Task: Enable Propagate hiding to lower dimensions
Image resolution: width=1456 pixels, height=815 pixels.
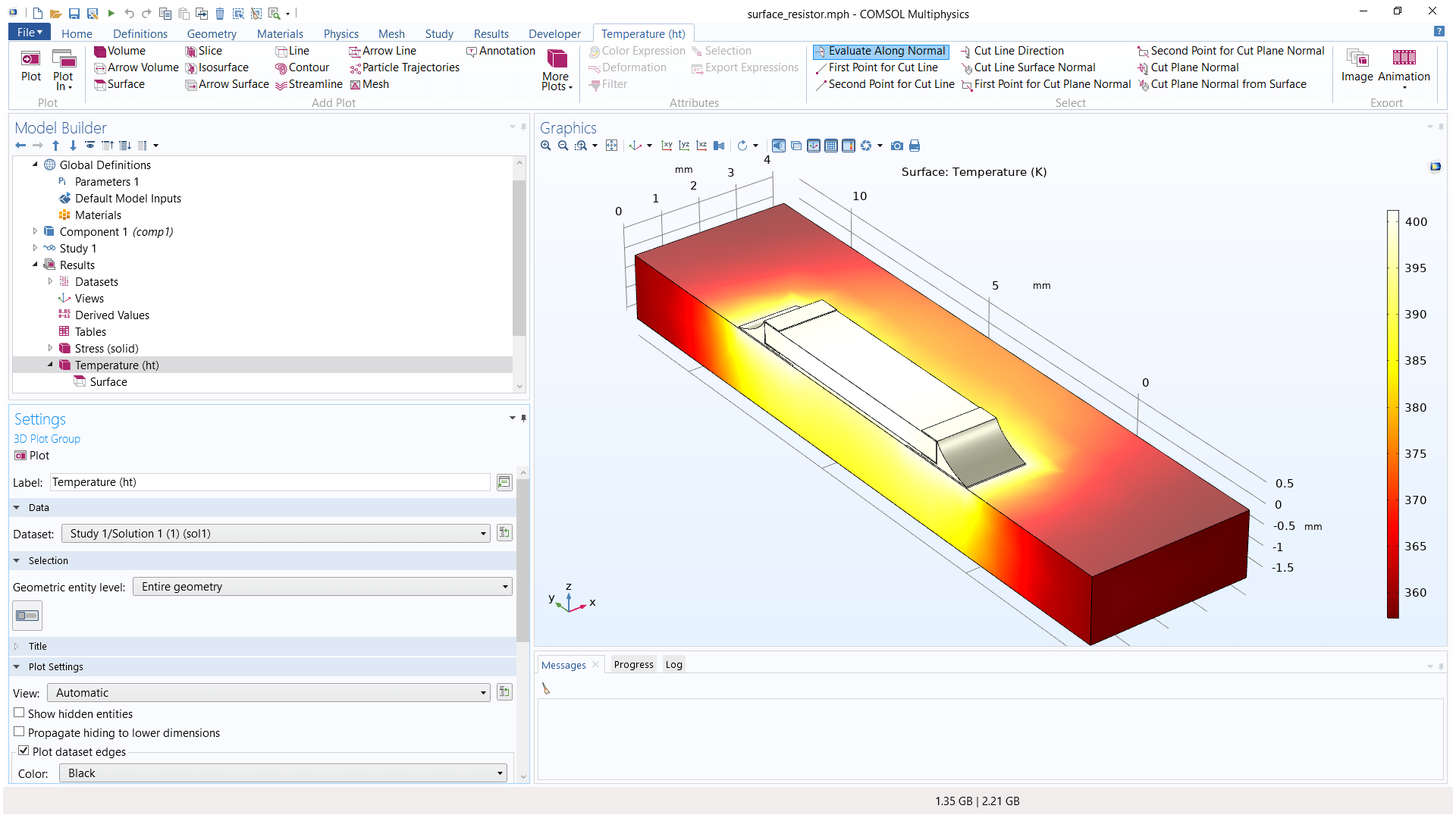Action: (x=19, y=731)
